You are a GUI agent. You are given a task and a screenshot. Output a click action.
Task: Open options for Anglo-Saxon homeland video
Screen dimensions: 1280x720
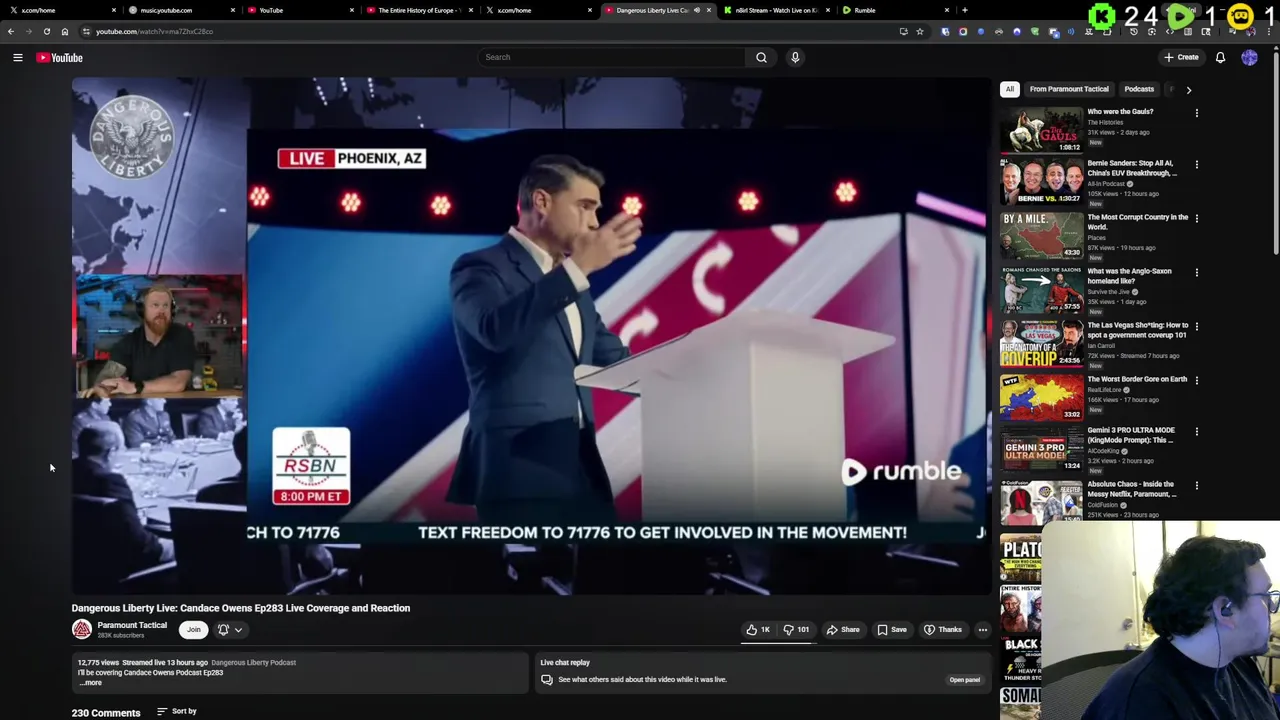point(1196,273)
